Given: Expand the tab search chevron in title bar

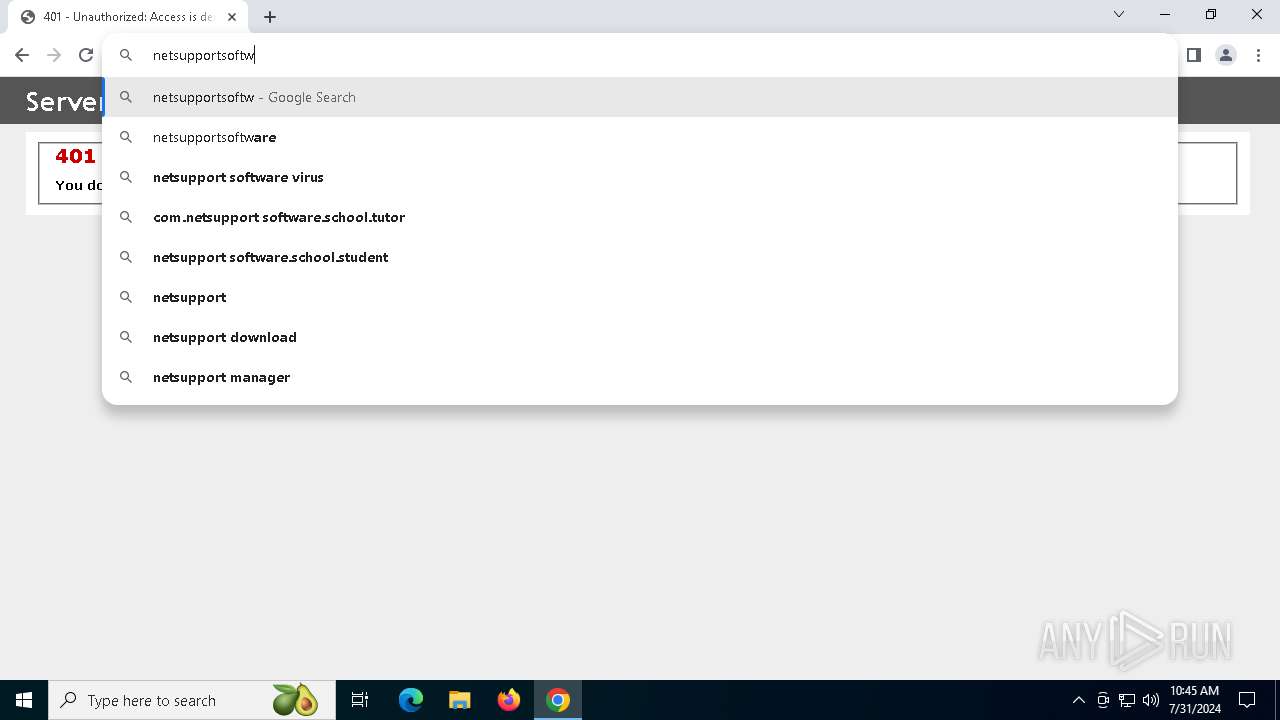Looking at the screenshot, I should coord(1119,14).
